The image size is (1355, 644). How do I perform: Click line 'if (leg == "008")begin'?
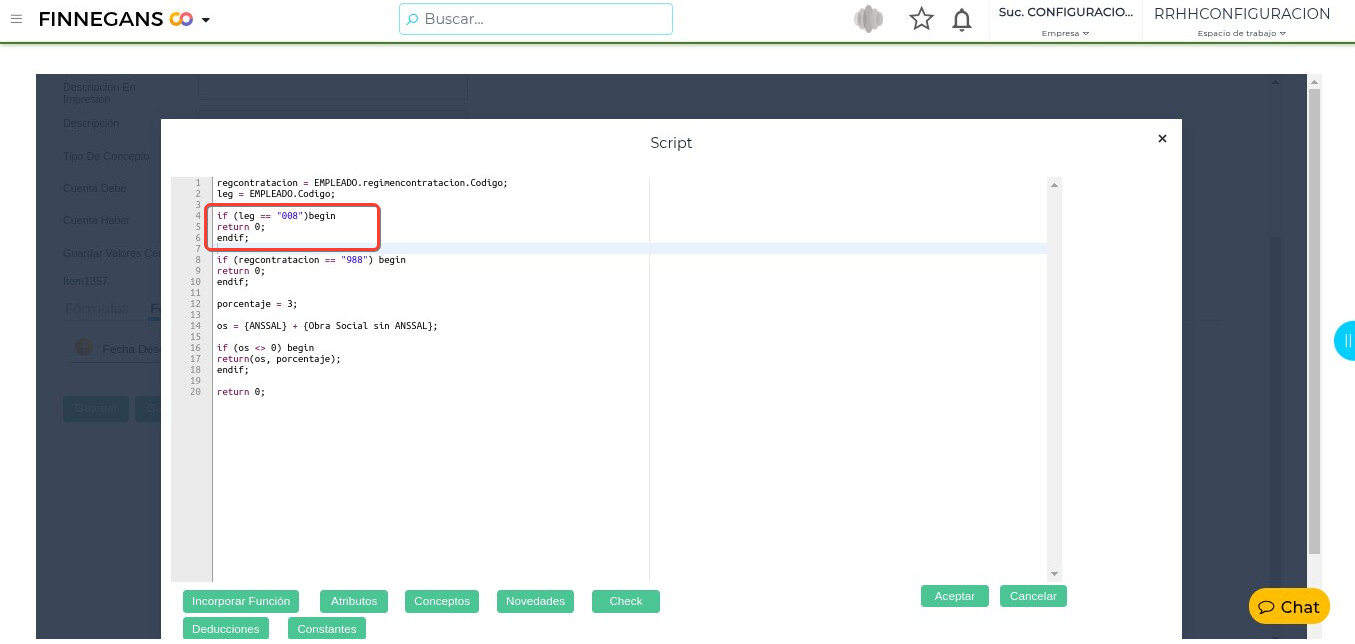276,216
